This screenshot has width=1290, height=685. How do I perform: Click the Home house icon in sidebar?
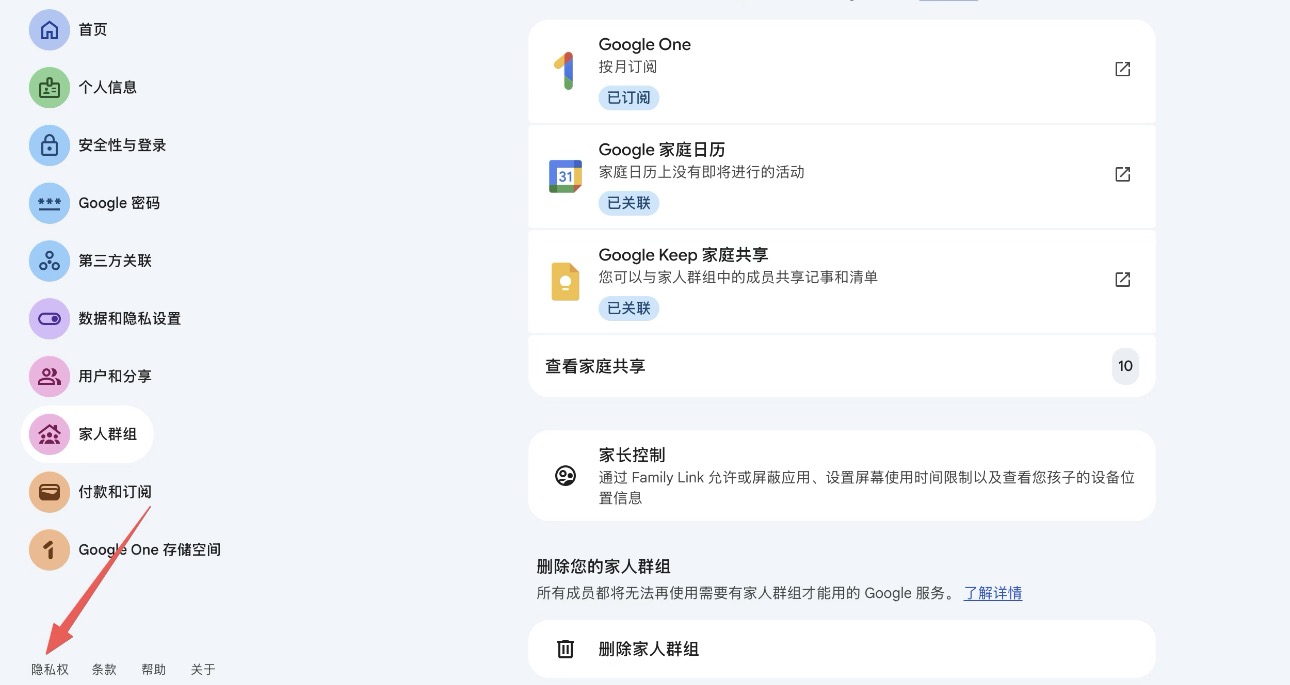point(49,30)
